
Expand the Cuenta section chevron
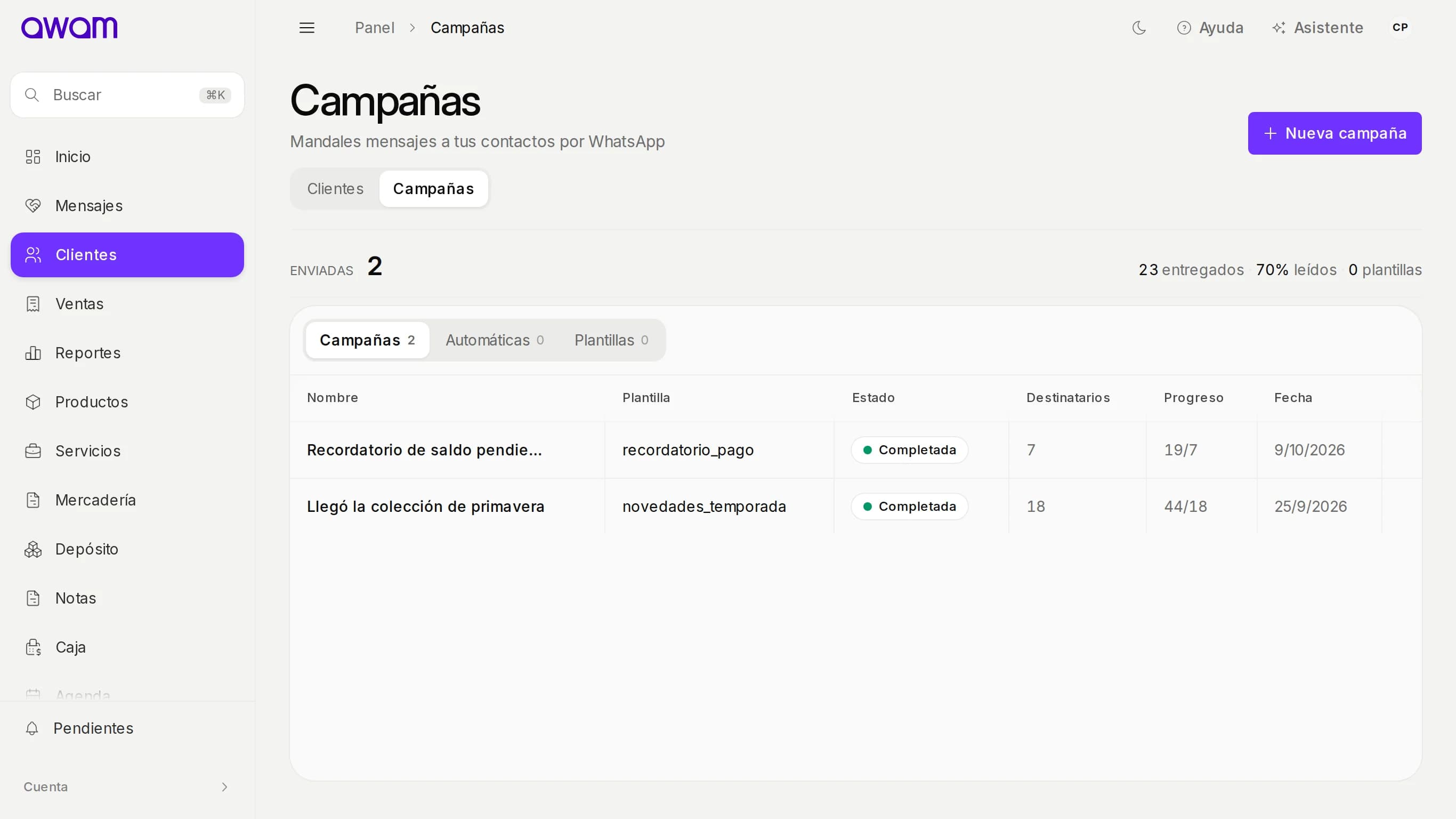click(x=224, y=787)
